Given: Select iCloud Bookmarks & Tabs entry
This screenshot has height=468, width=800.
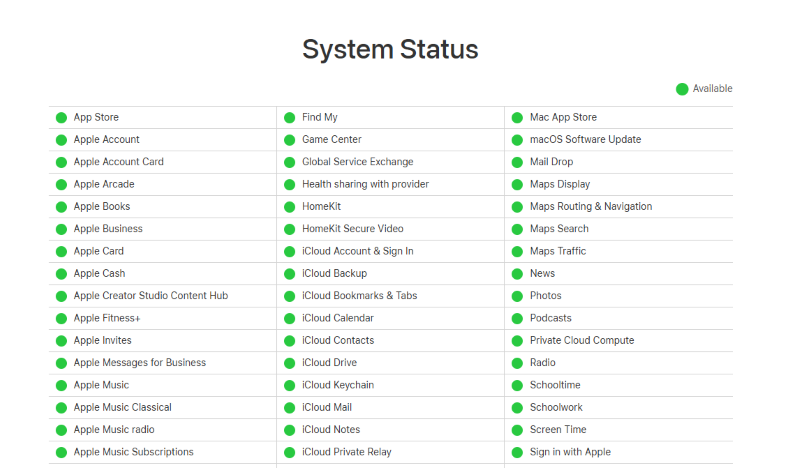Looking at the screenshot, I should 359,295.
